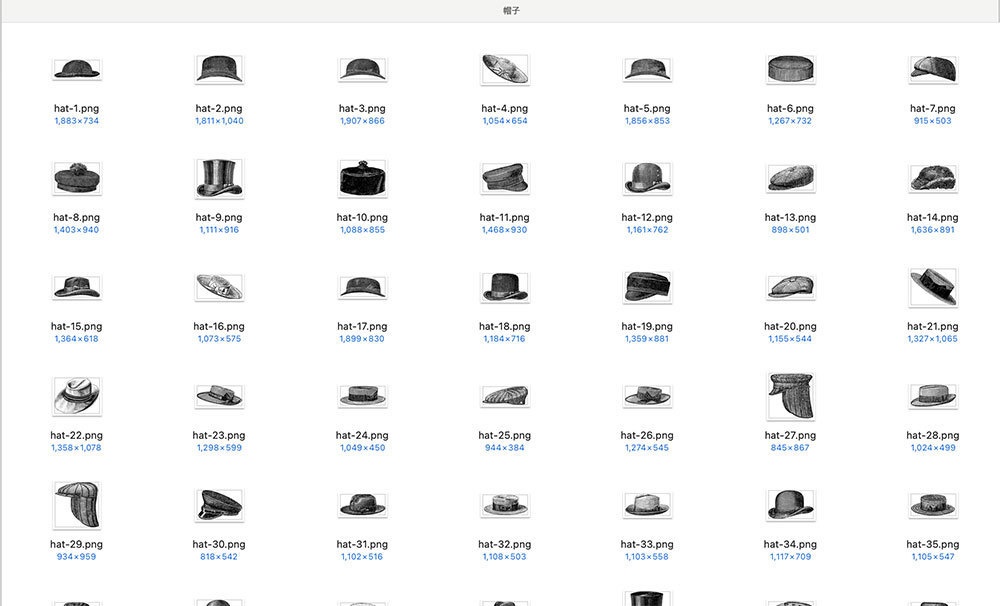1000x606 pixels.
Task: Select the hat-21.png boater hat thumbnail
Action: pyautogui.click(x=932, y=287)
